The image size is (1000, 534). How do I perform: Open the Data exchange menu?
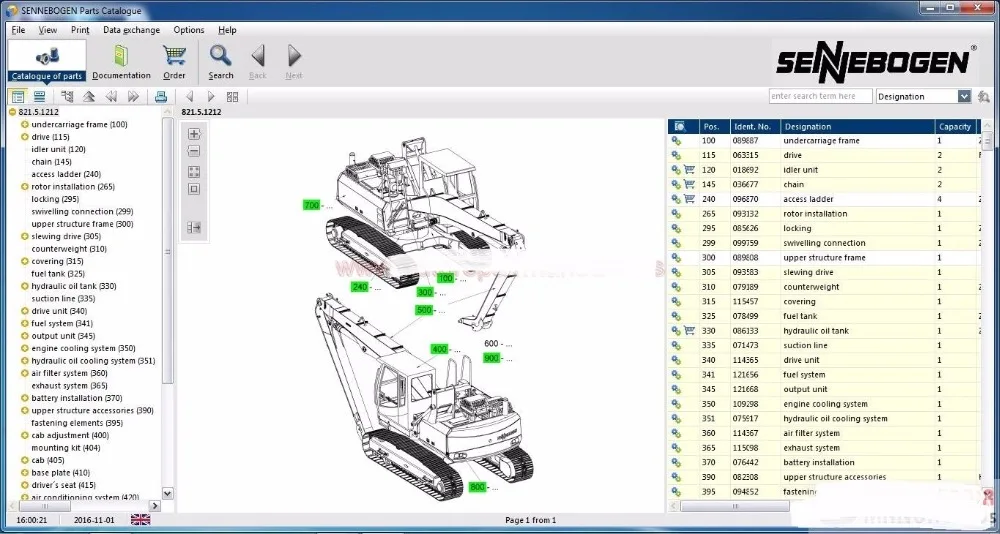pos(132,30)
